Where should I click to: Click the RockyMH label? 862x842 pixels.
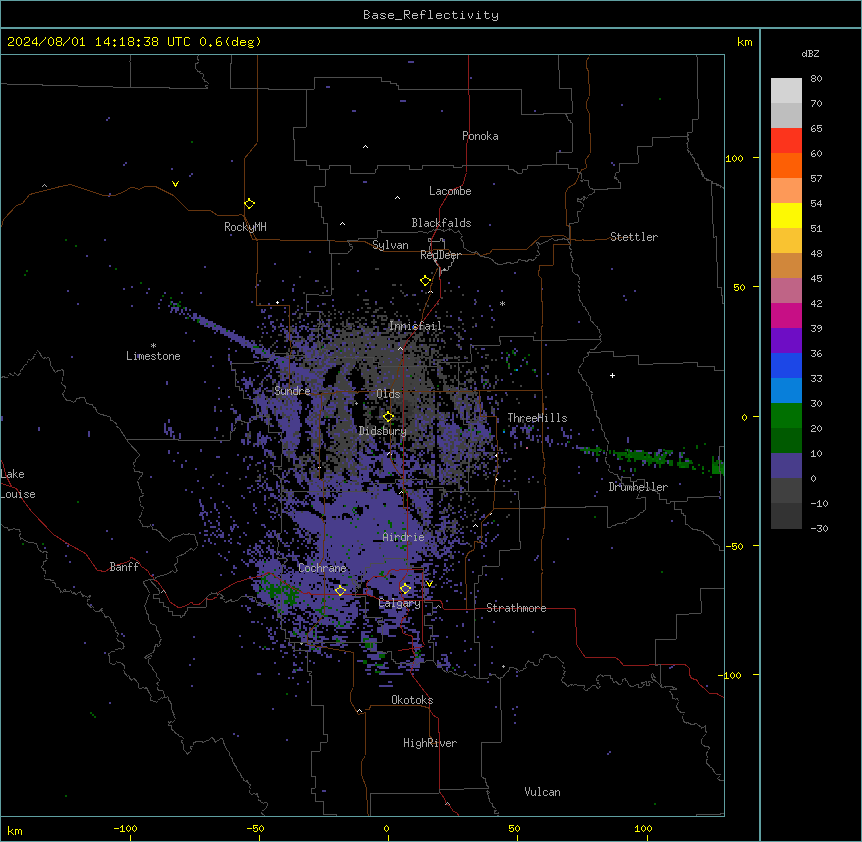pos(245,227)
